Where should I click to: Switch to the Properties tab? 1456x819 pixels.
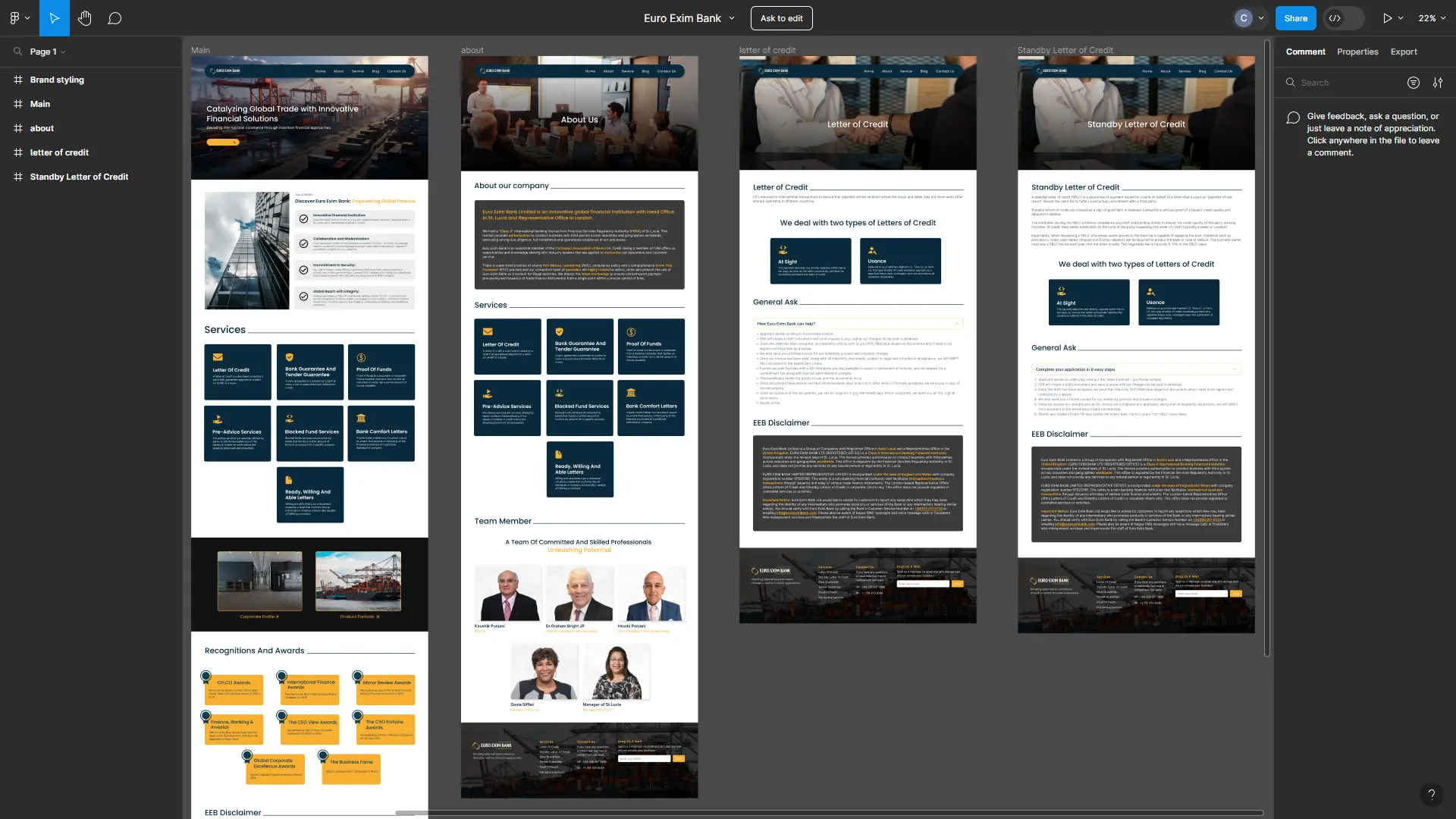tap(1357, 52)
